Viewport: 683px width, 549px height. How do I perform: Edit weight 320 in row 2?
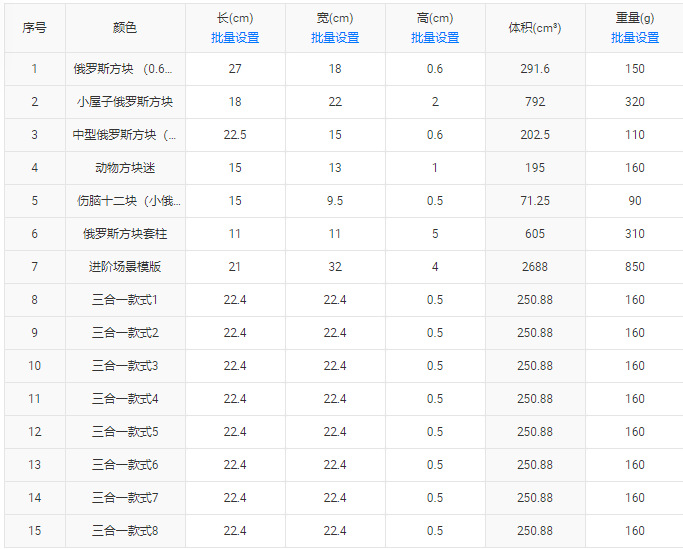coord(635,102)
